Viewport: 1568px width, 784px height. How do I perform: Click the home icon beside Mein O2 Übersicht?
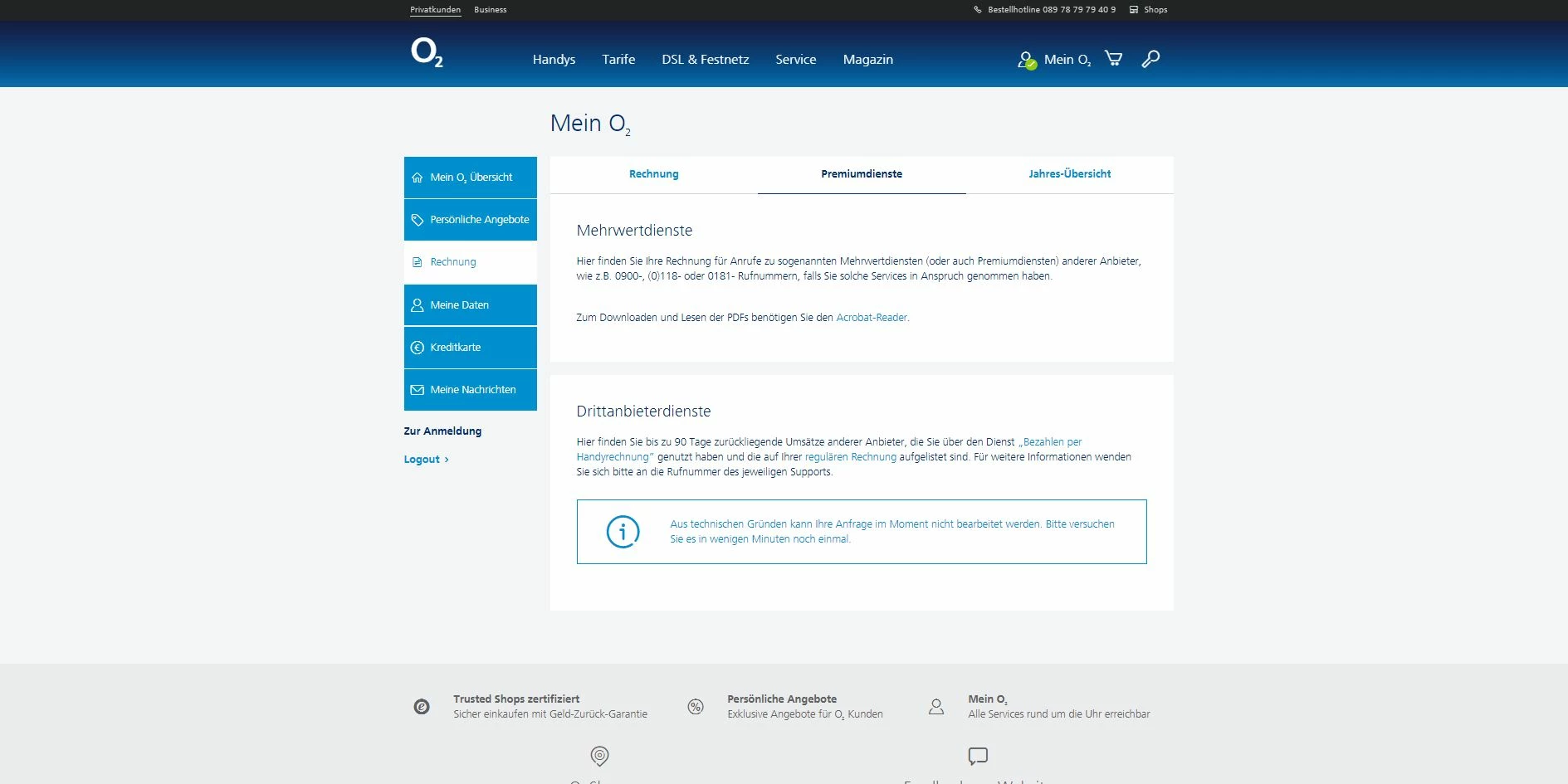point(418,178)
